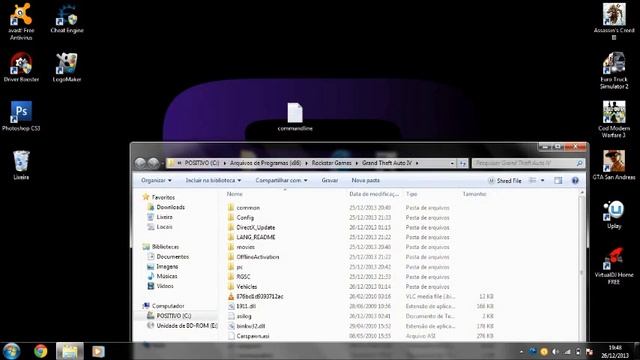640x360 pixels.
Task: Open VirtualDJ Home FREE shortcut
Action: [x=614, y=265]
